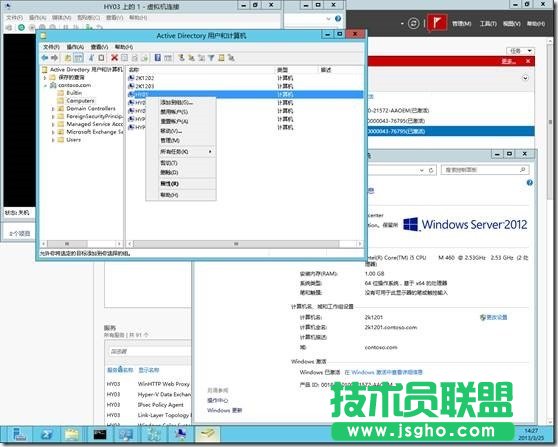Open the Command Prompt taskbar icon

(100, 435)
